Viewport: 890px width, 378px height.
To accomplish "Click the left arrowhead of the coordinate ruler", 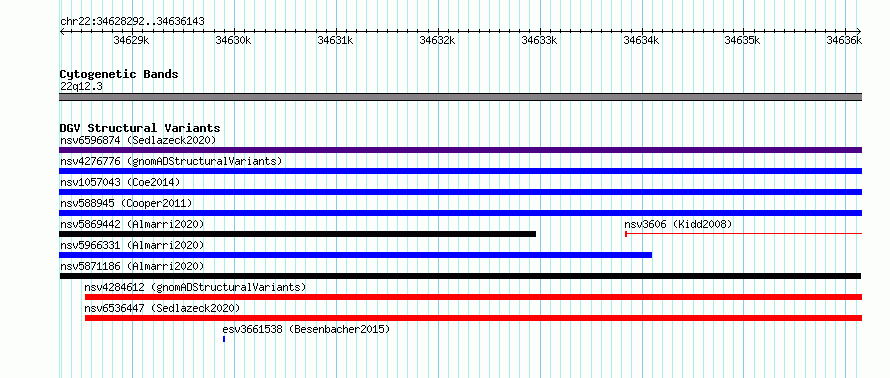I will 62,32.
